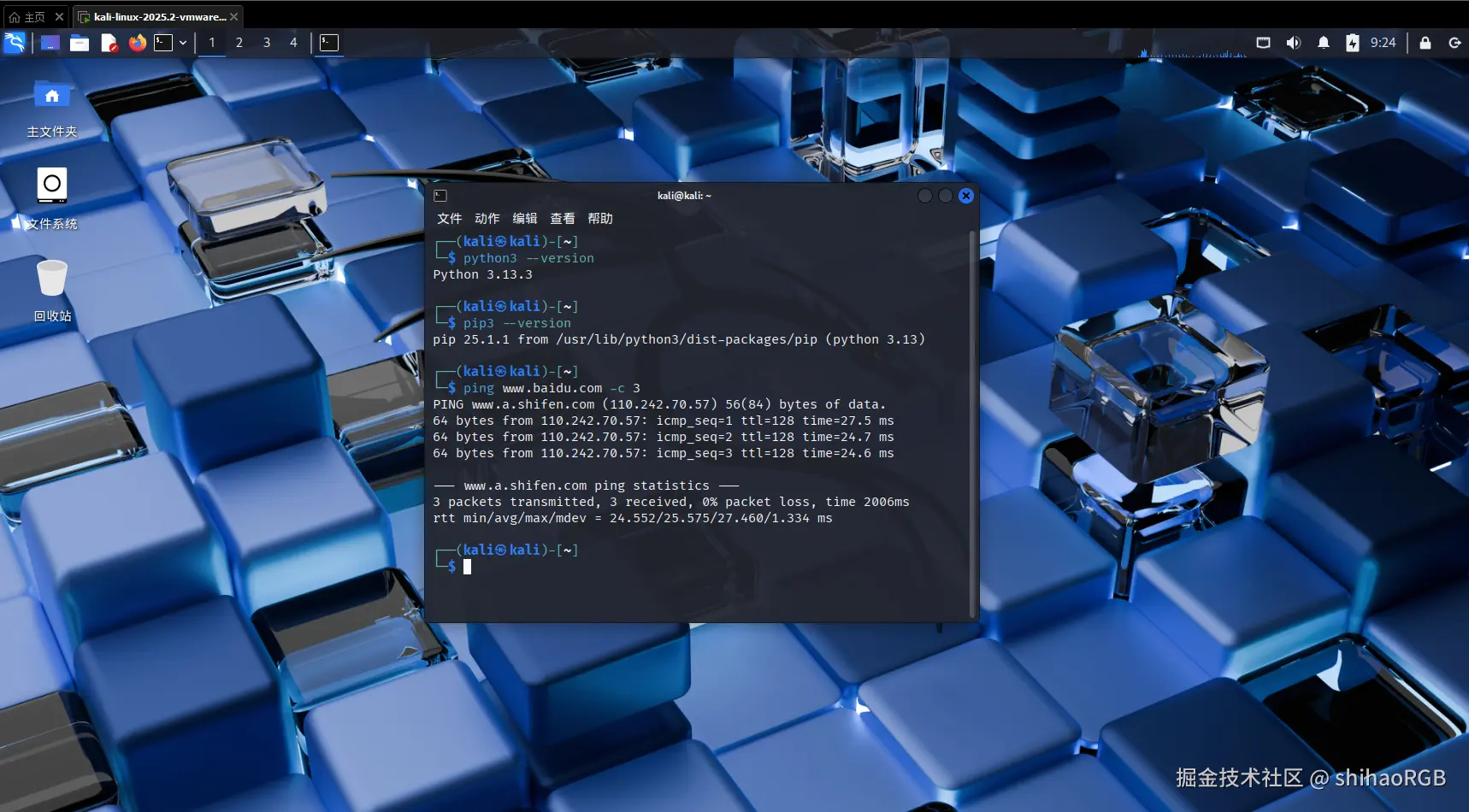Click the lock screen padlock icon

(1425, 43)
